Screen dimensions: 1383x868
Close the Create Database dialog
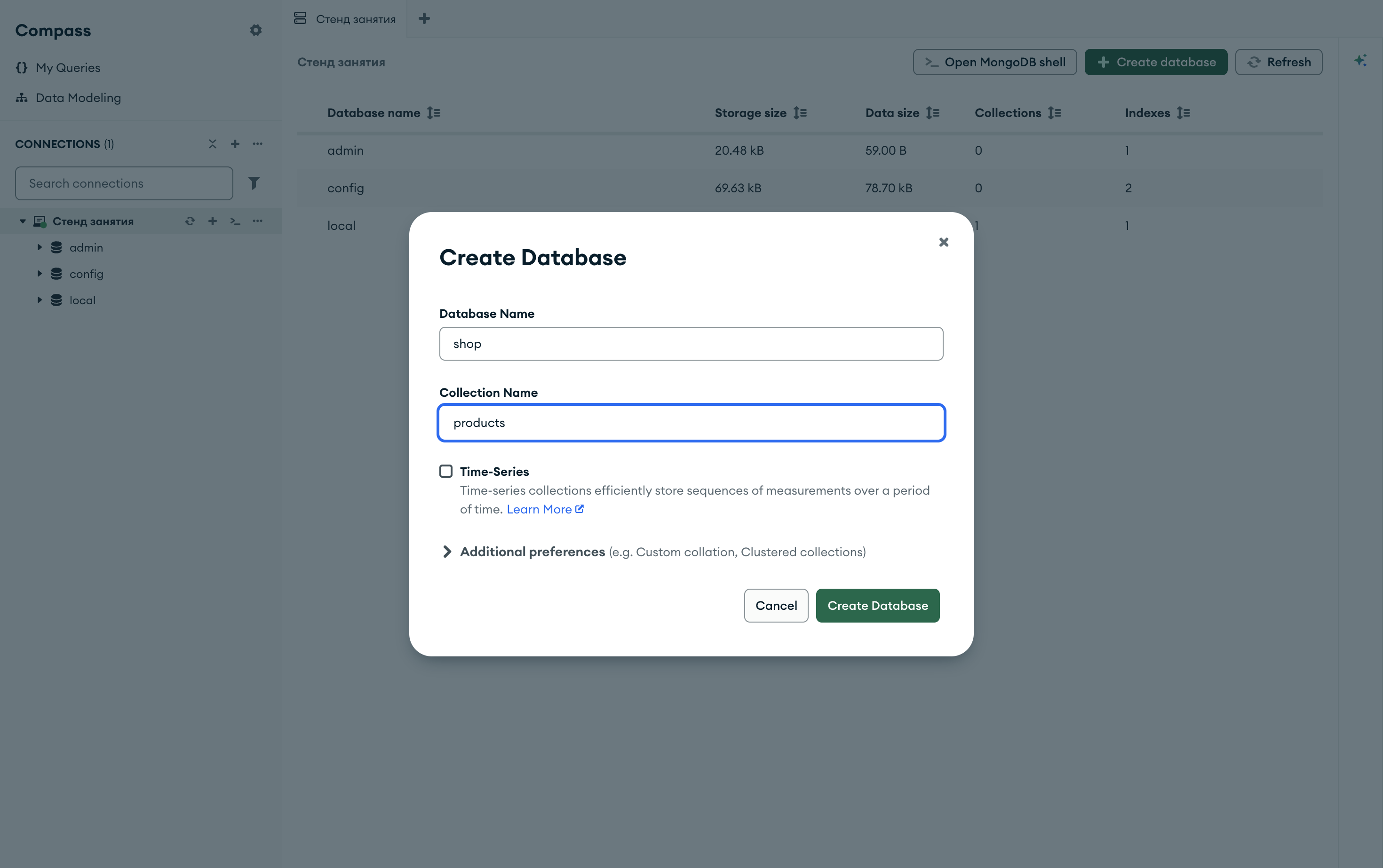point(944,242)
